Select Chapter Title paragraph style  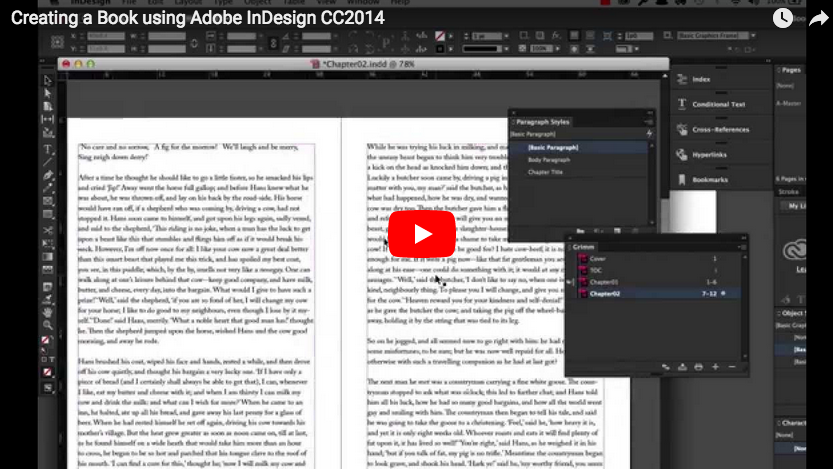[x=547, y=173]
